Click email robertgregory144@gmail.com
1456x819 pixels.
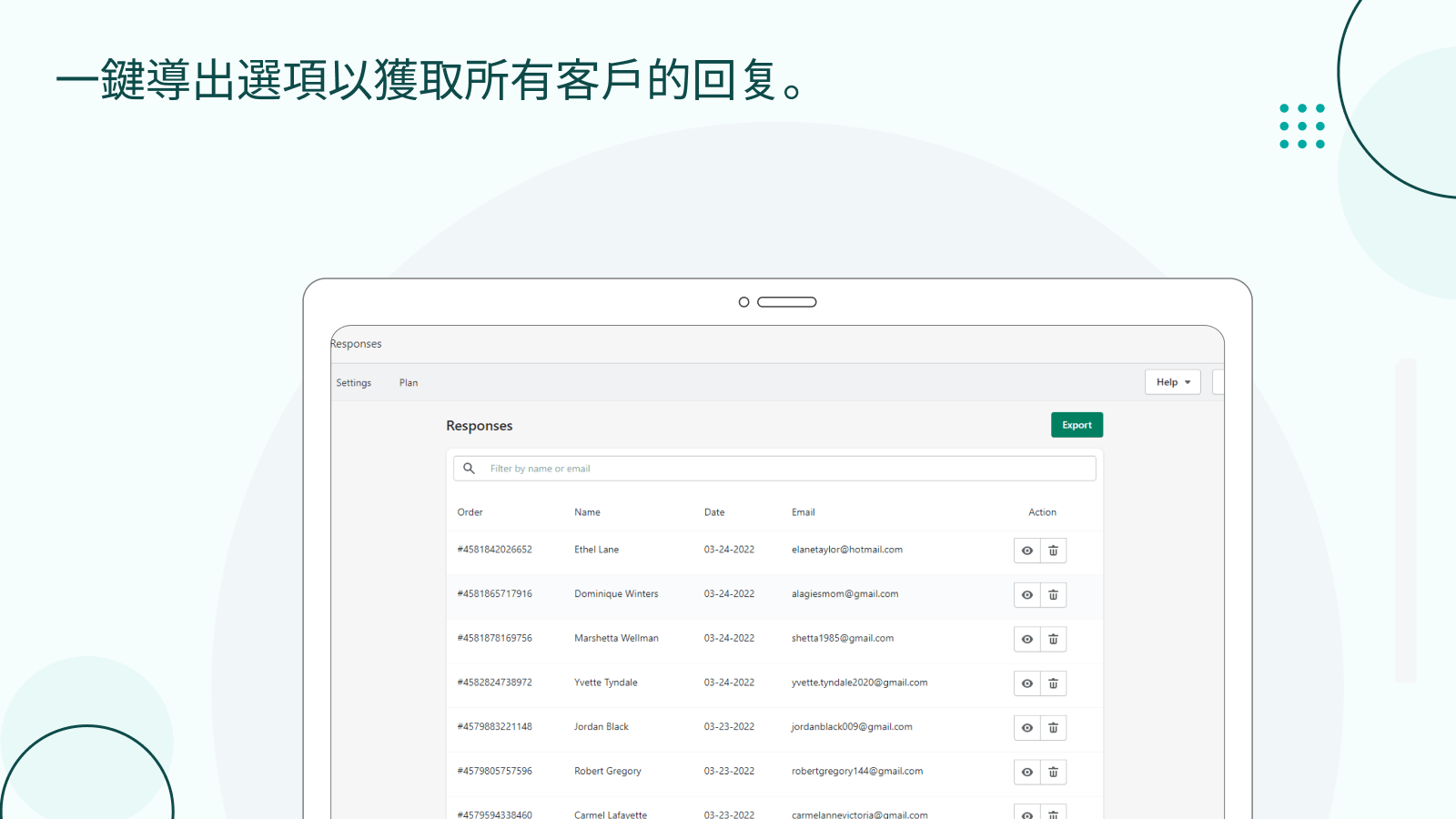[x=857, y=771]
